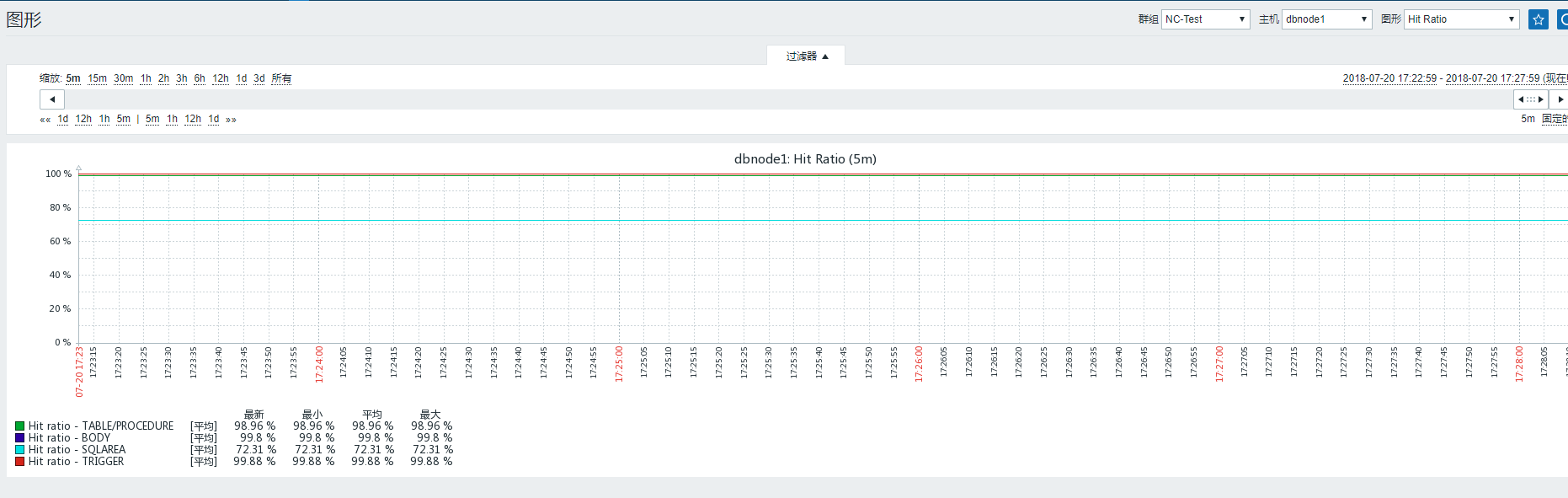Click the green TABLE/PROCEDURE legend square
This screenshot has width=1568, height=498.
coord(20,426)
